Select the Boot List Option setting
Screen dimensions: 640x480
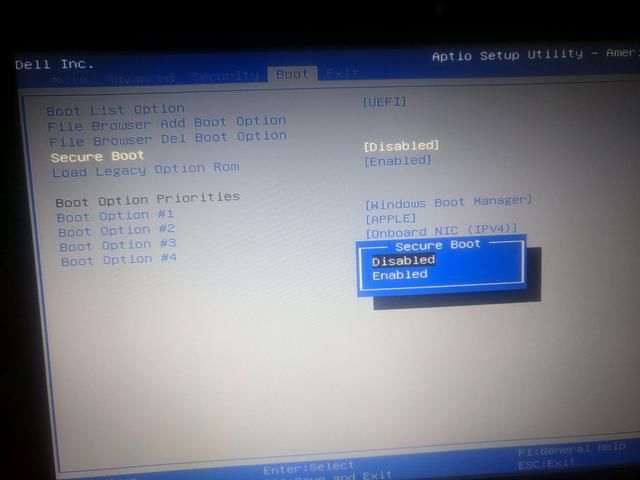(x=116, y=109)
